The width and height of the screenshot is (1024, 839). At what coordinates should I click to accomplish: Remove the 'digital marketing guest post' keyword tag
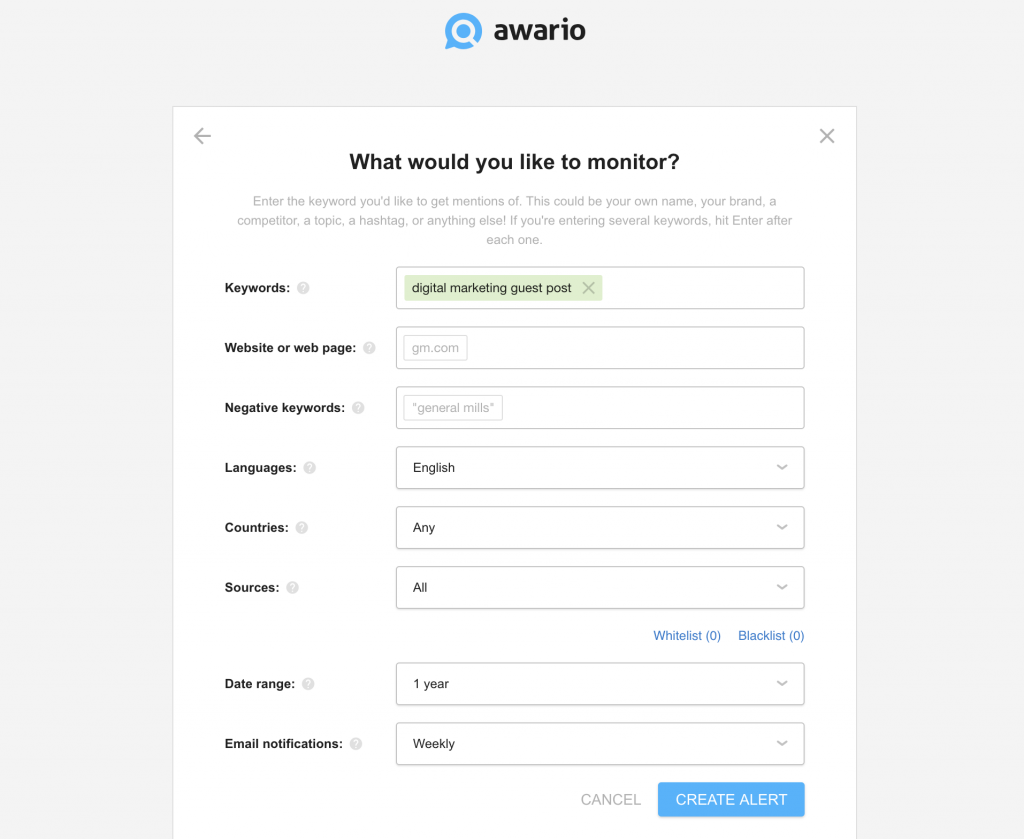point(589,288)
